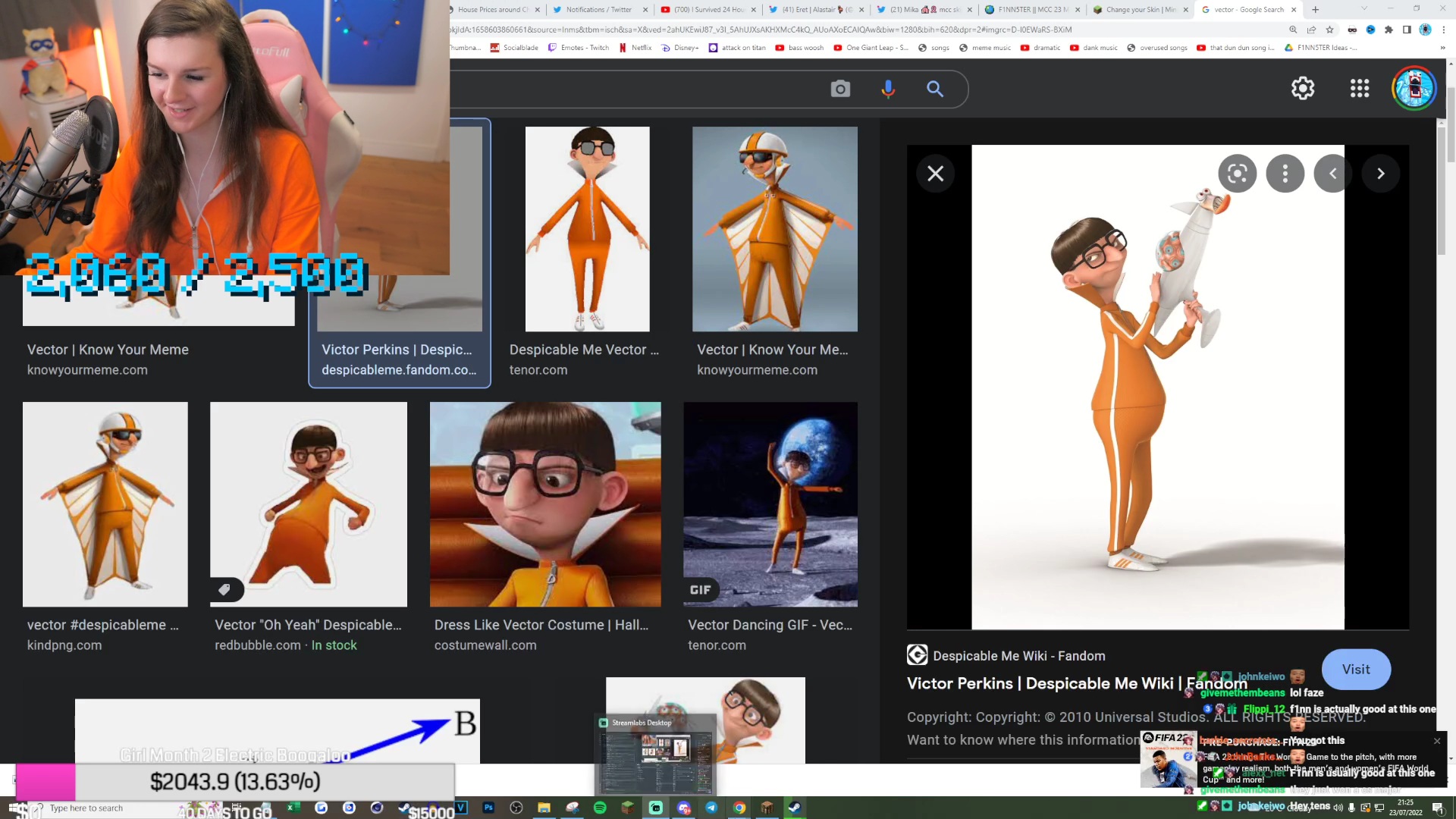Click the product tag icon on redbubble image
This screenshot has height=819, width=1456.
224,589
